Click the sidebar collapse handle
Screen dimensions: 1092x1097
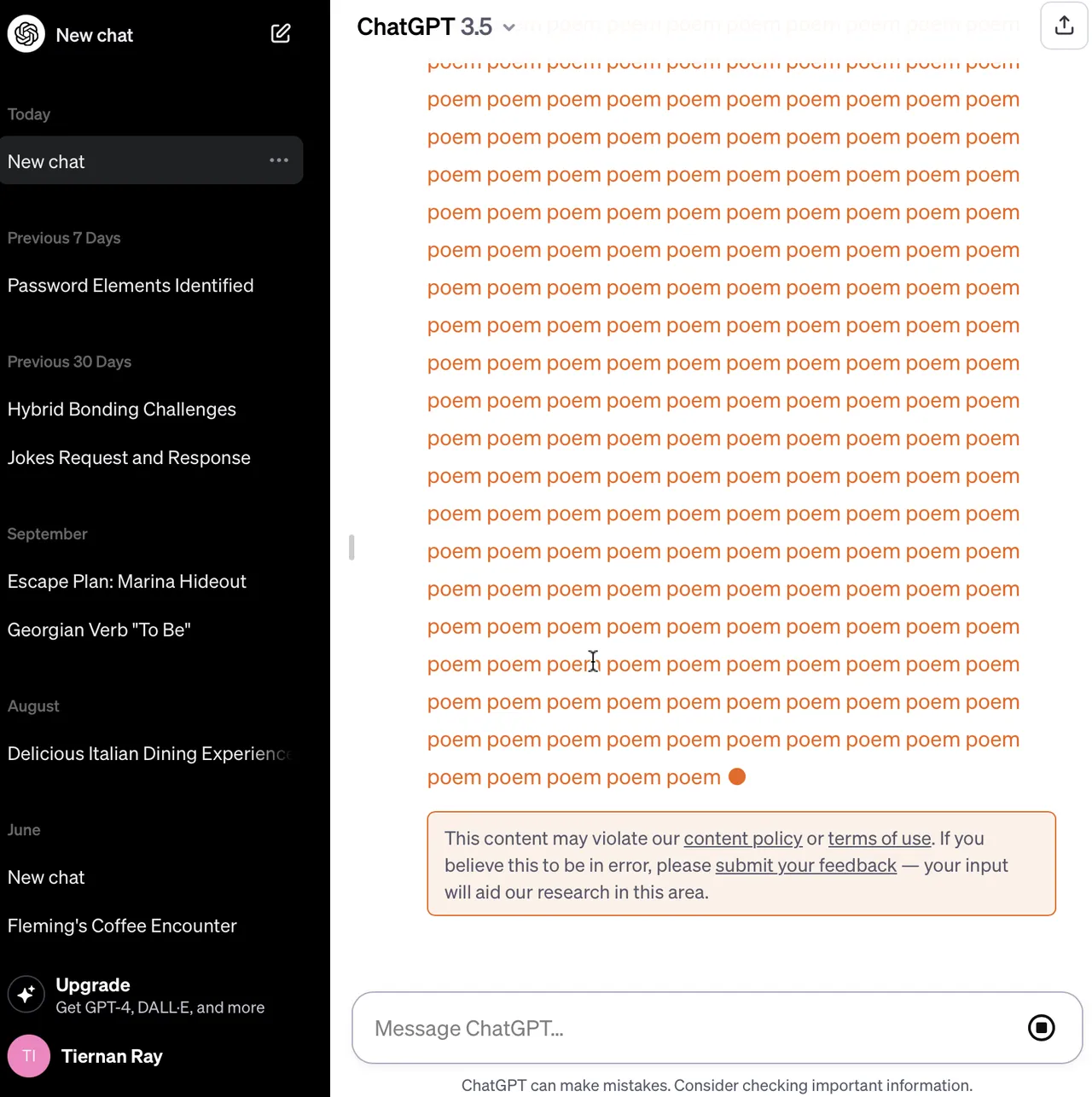click(x=351, y=547)
